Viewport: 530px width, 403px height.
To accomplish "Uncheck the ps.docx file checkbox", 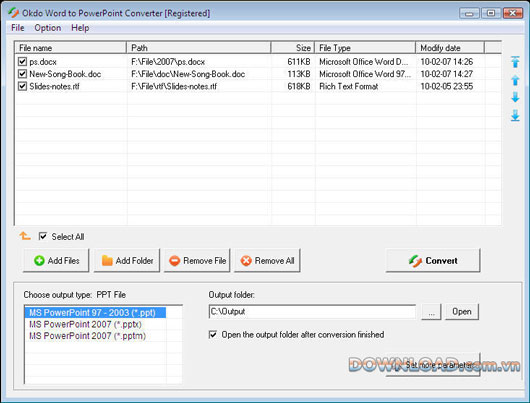I will click(x=22, y=62).
